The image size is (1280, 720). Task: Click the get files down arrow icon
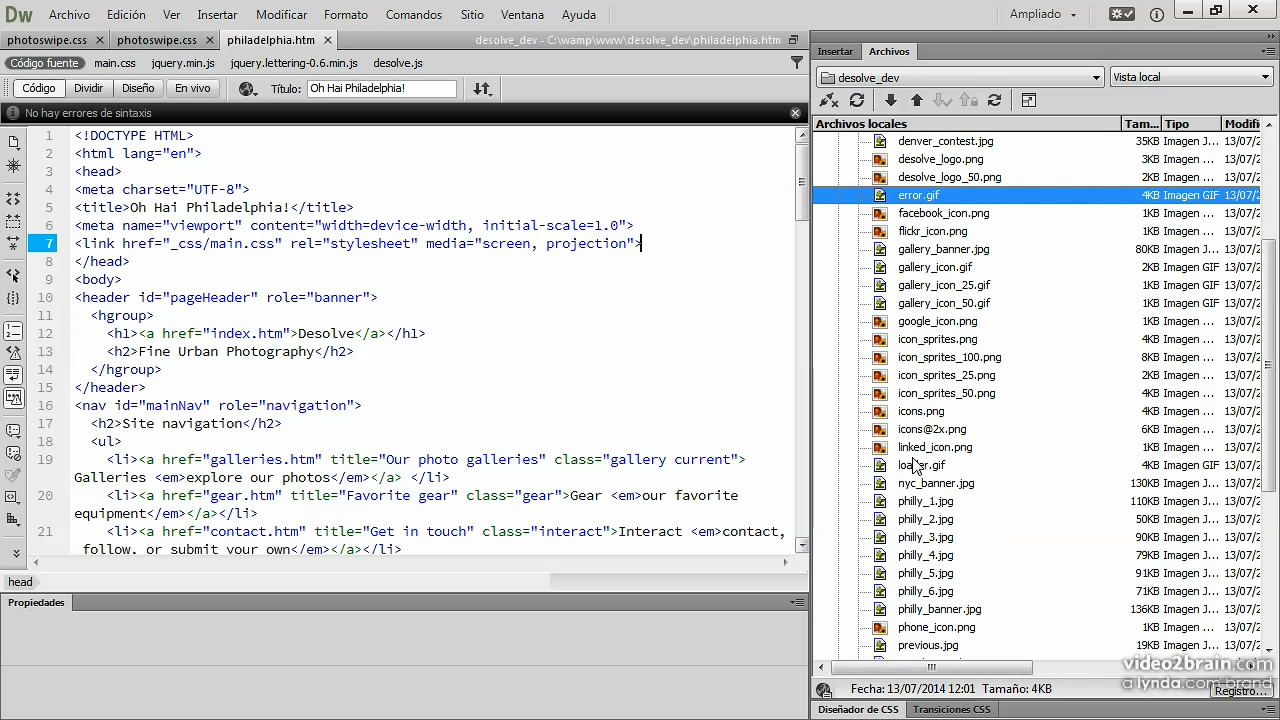(890, 100)
